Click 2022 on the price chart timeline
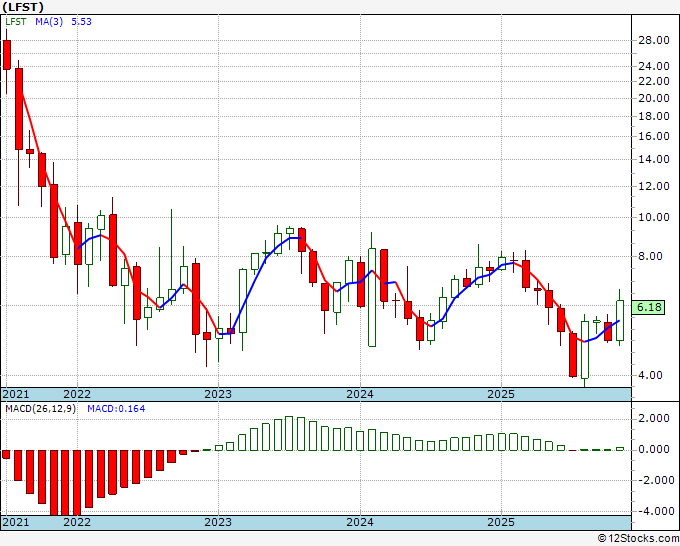The height and width of the screenshot is (546, 680). 77,394
